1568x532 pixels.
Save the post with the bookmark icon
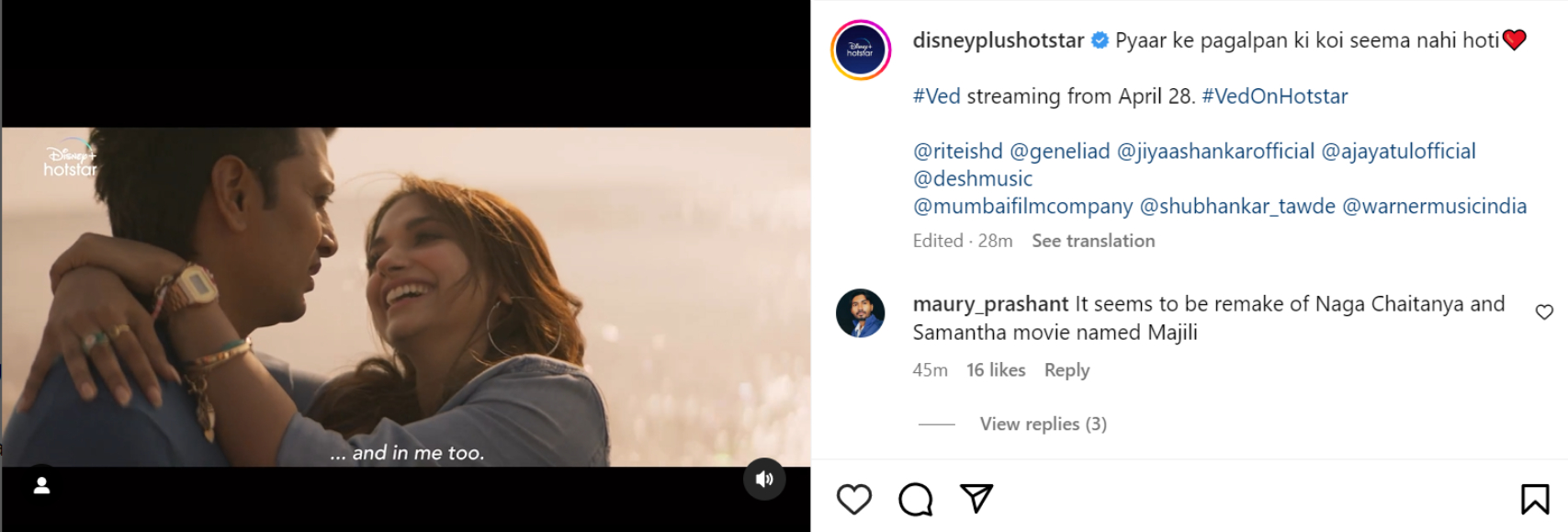pos(1534,499)
